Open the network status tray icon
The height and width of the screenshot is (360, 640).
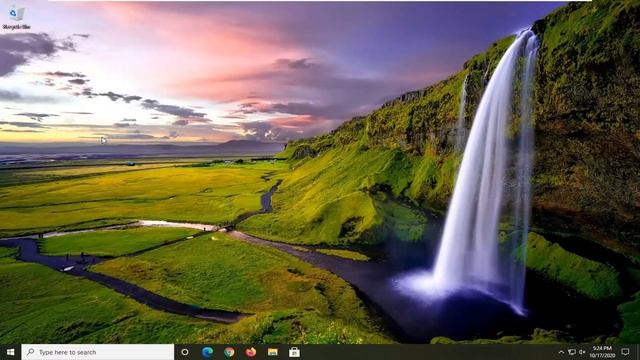(572, 352)
